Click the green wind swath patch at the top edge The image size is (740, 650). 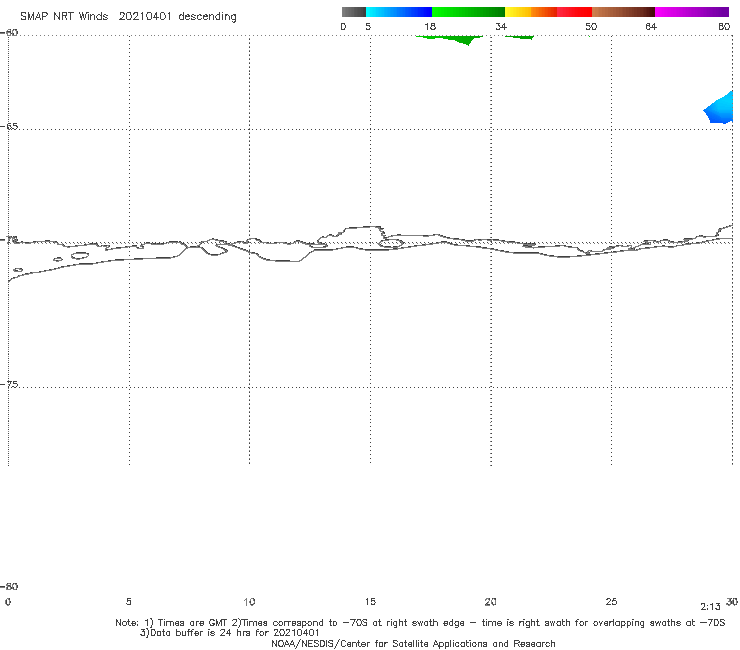coord(451,39)
